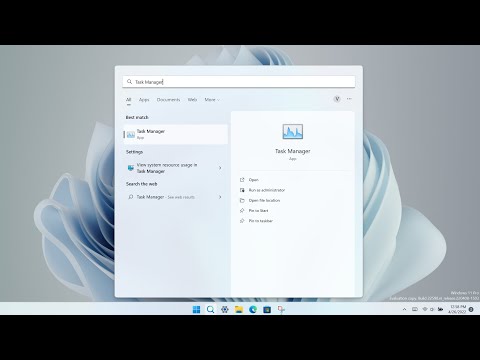Choose Run as administrator

(267, 190)
